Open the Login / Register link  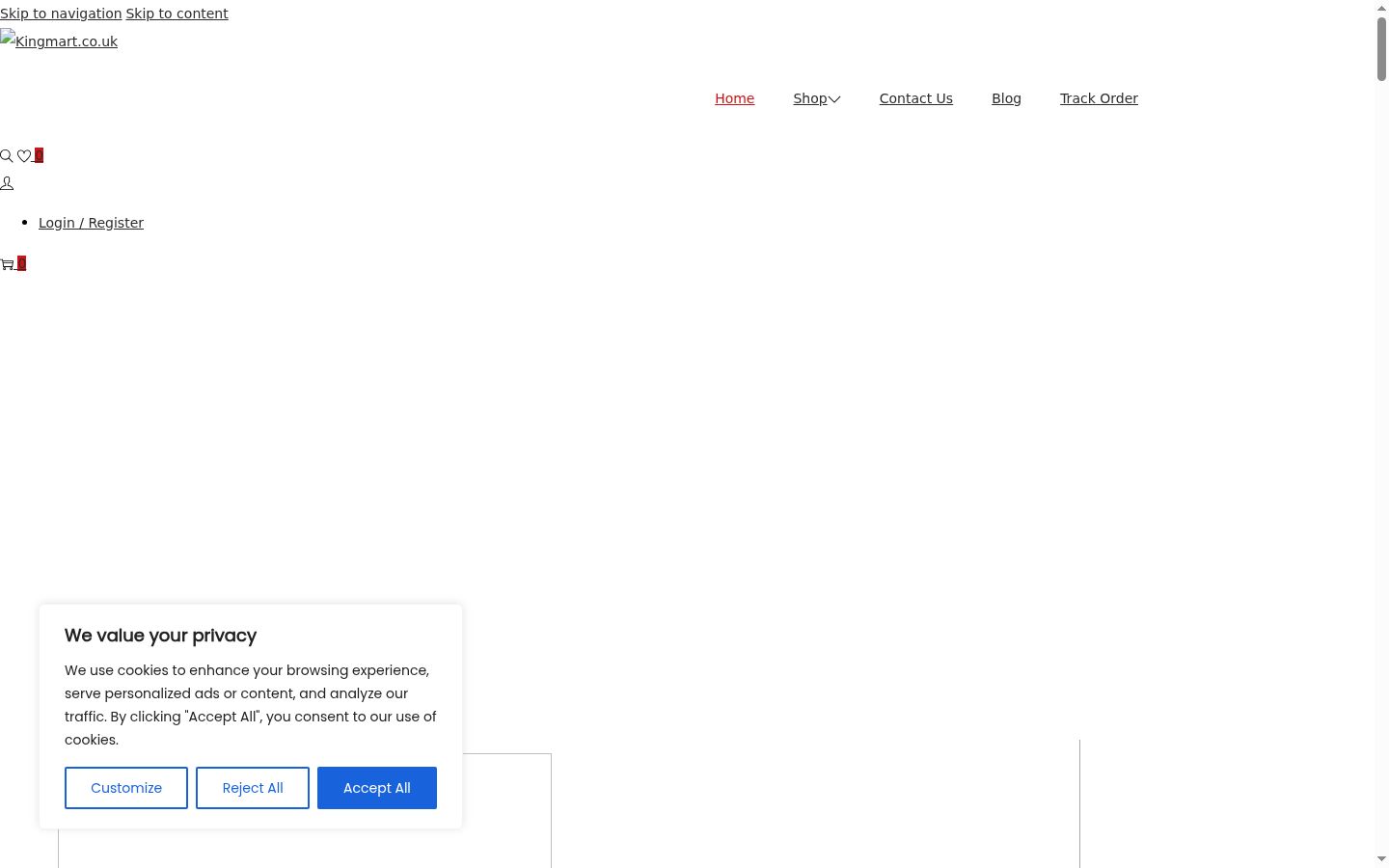pyautogui.click(x=91, y=223)
